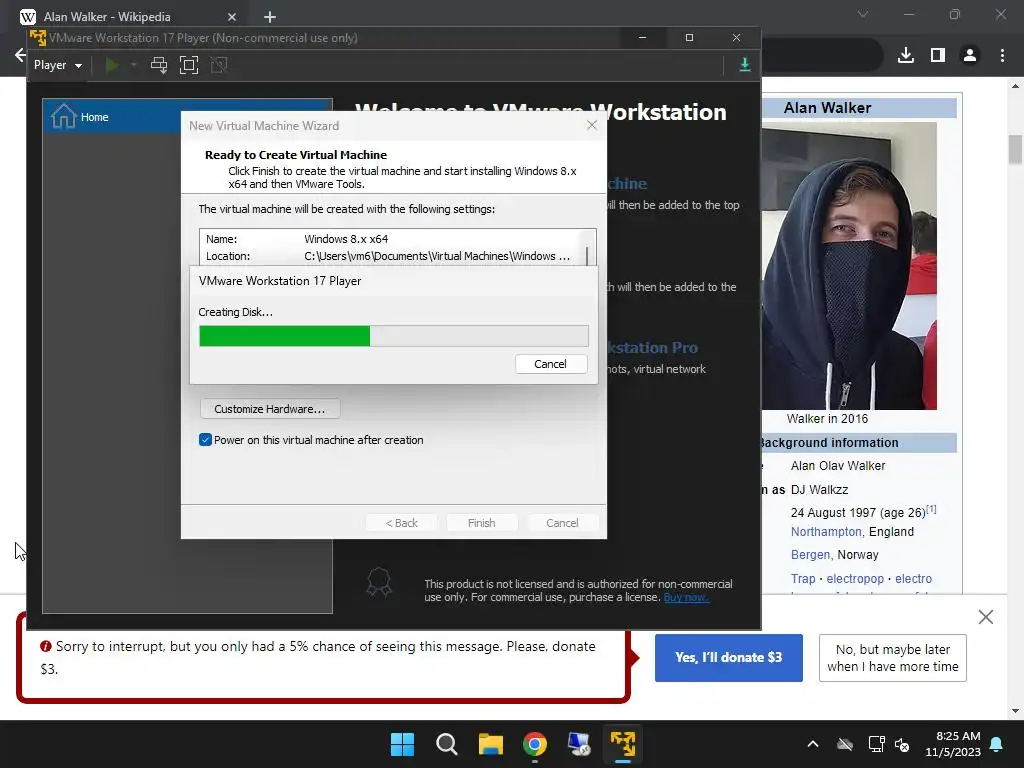Open notifications bell icon
Image resolution: width=1024 pixels, height=768 pixels.
997,744
